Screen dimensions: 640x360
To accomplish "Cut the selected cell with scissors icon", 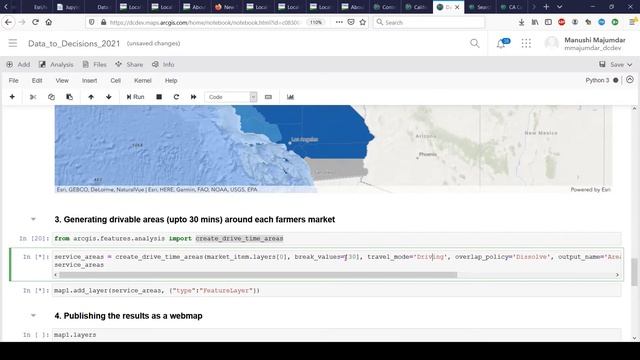I will [33, 97].
